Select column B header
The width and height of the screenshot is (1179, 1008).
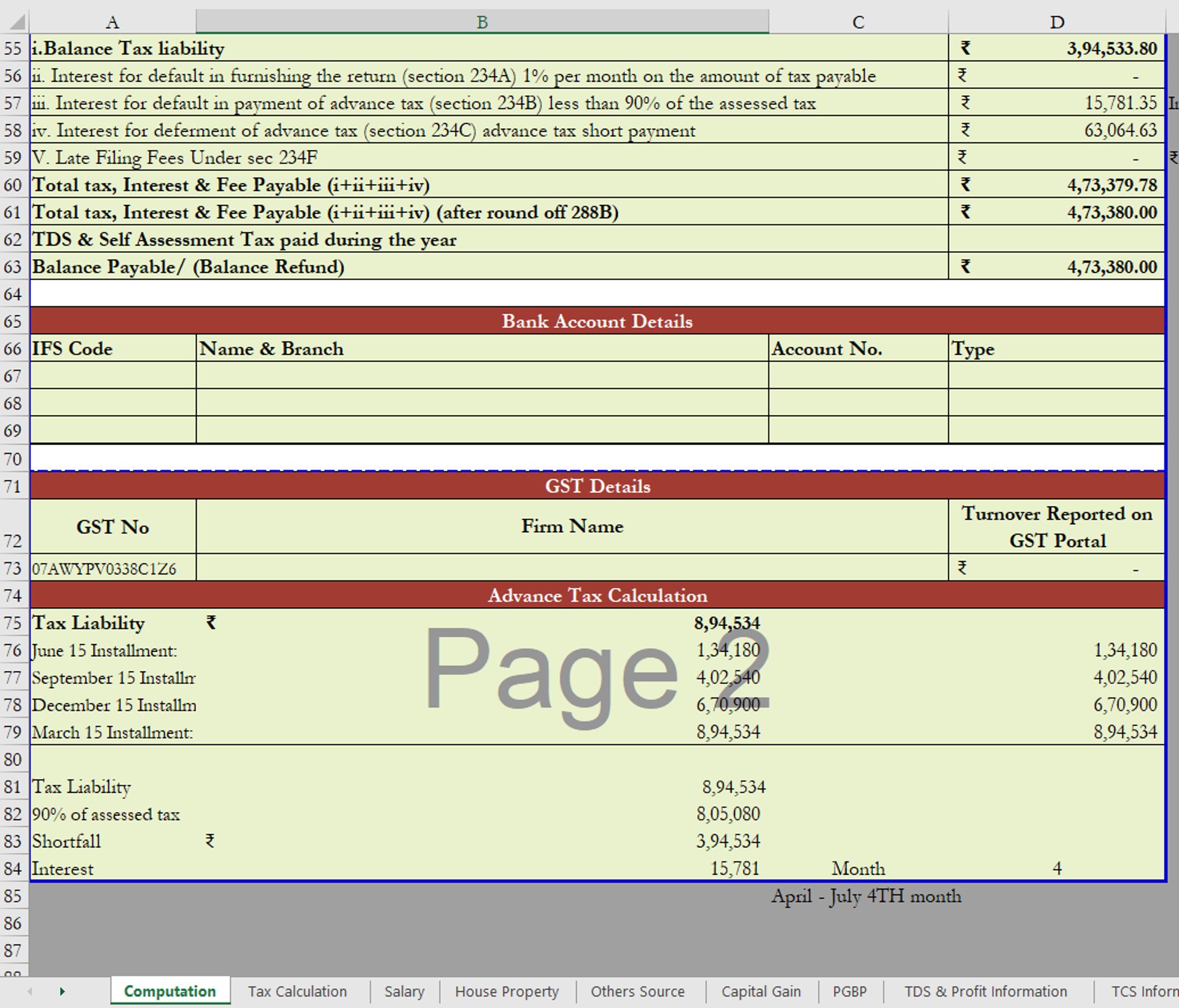482,23
